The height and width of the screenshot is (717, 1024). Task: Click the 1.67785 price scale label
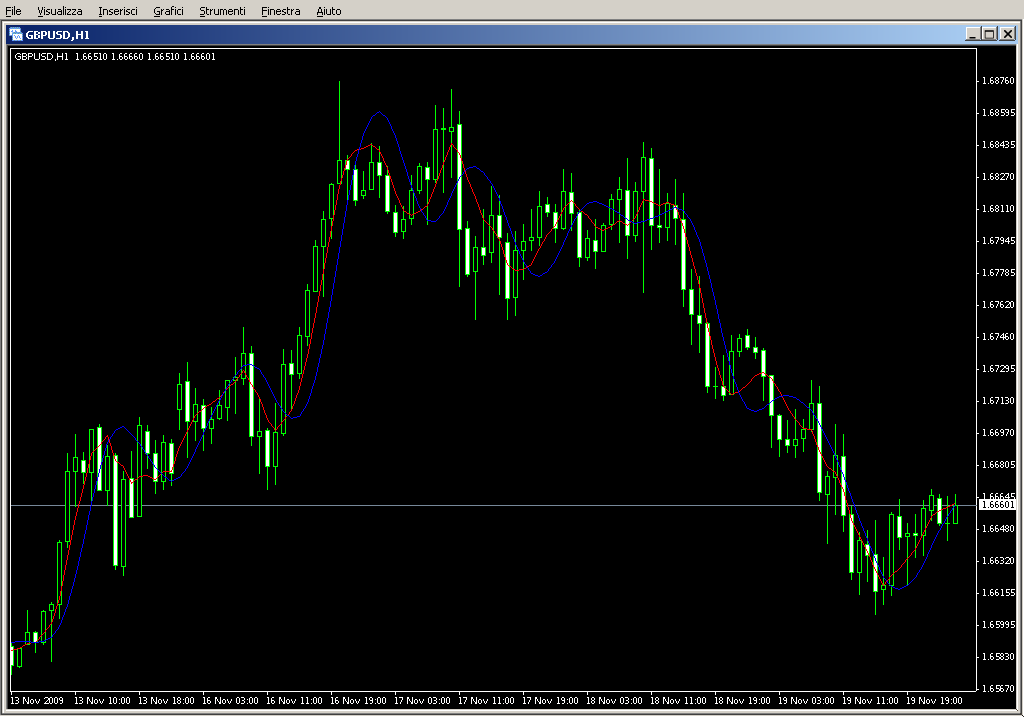999,273
